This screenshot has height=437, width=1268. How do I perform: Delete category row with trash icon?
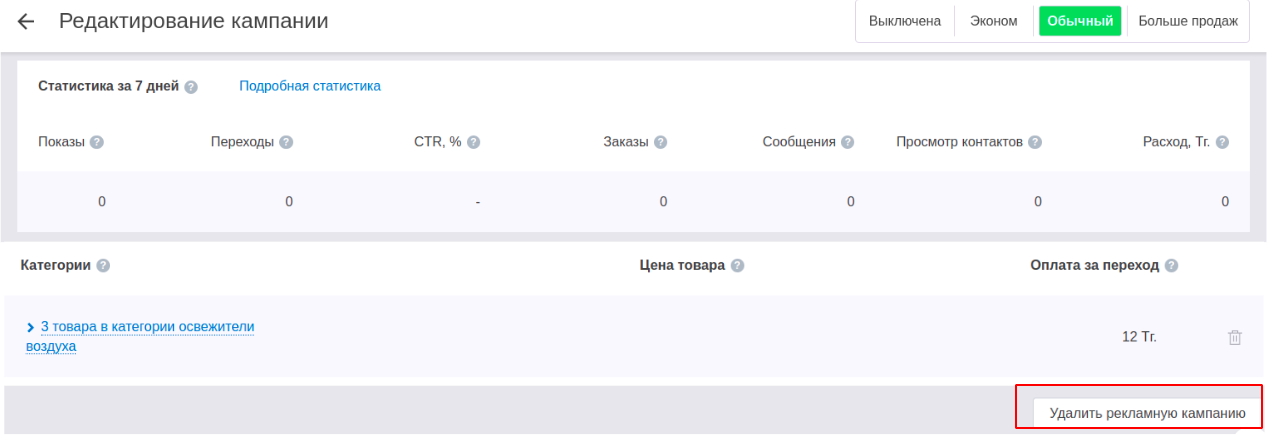click(x=1235, y=337)
